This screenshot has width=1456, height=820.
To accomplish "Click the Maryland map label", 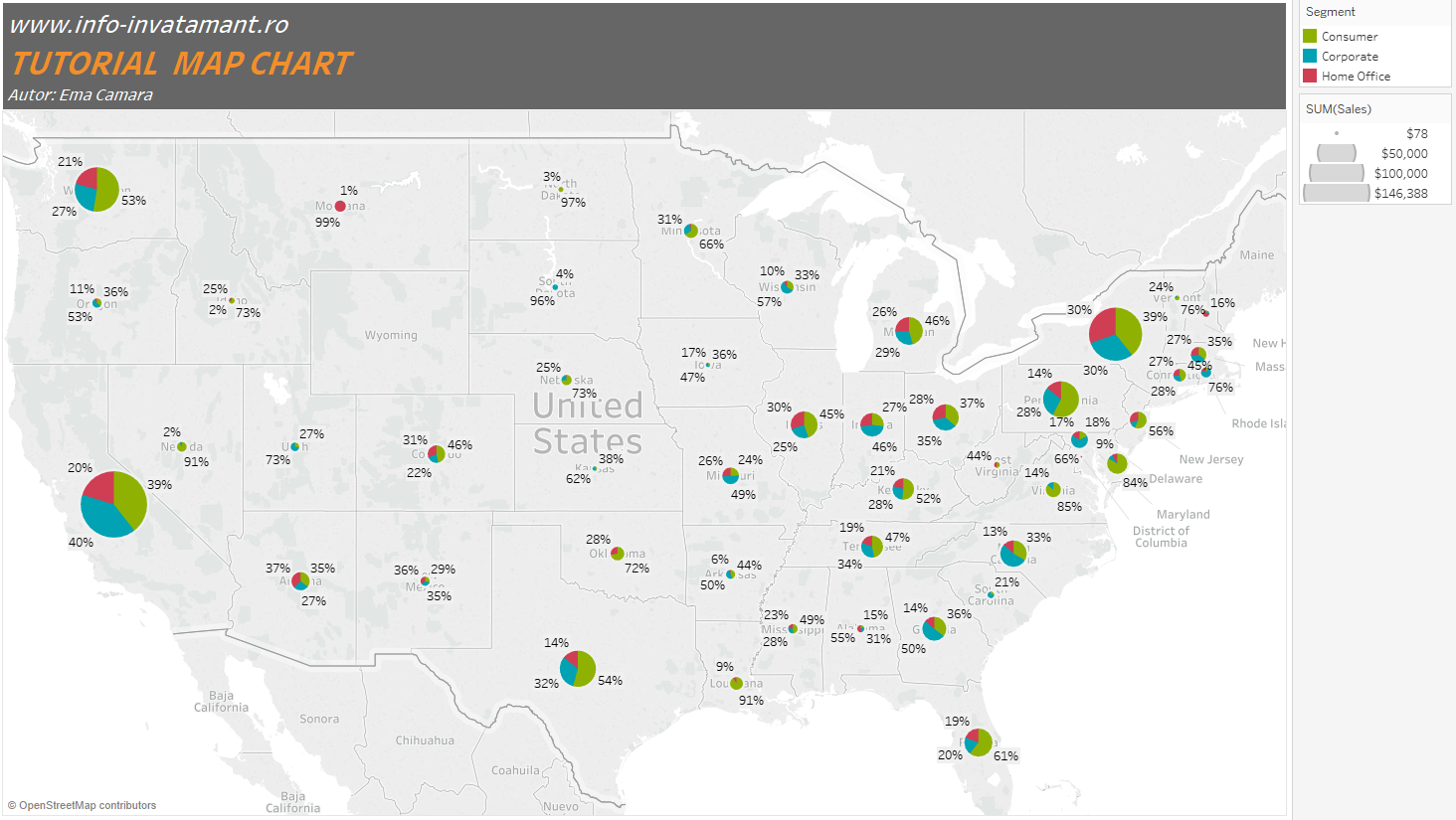I will [x=1183, y=515].
